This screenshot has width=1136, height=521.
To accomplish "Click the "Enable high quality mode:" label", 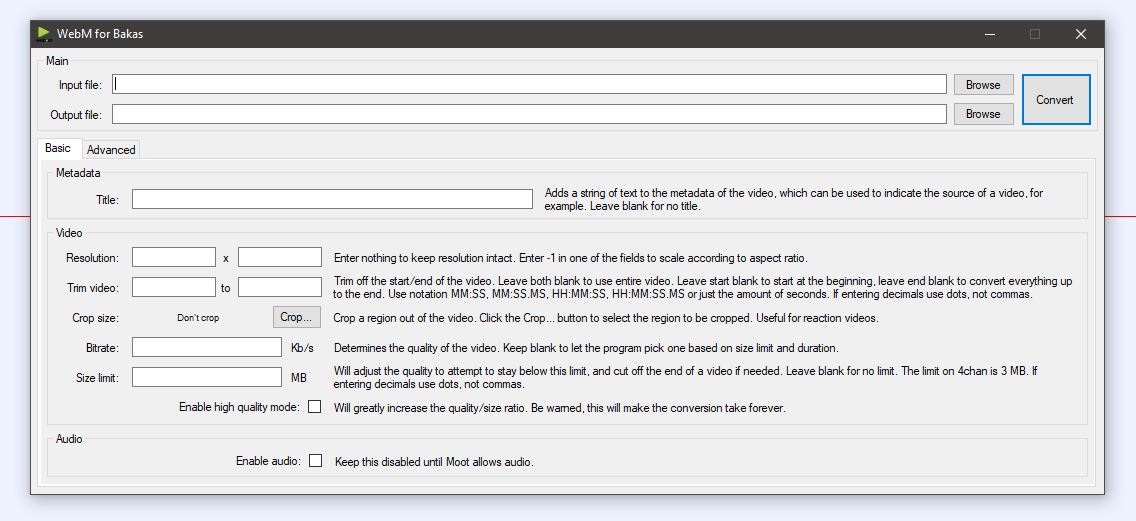I will coord(239,407).
